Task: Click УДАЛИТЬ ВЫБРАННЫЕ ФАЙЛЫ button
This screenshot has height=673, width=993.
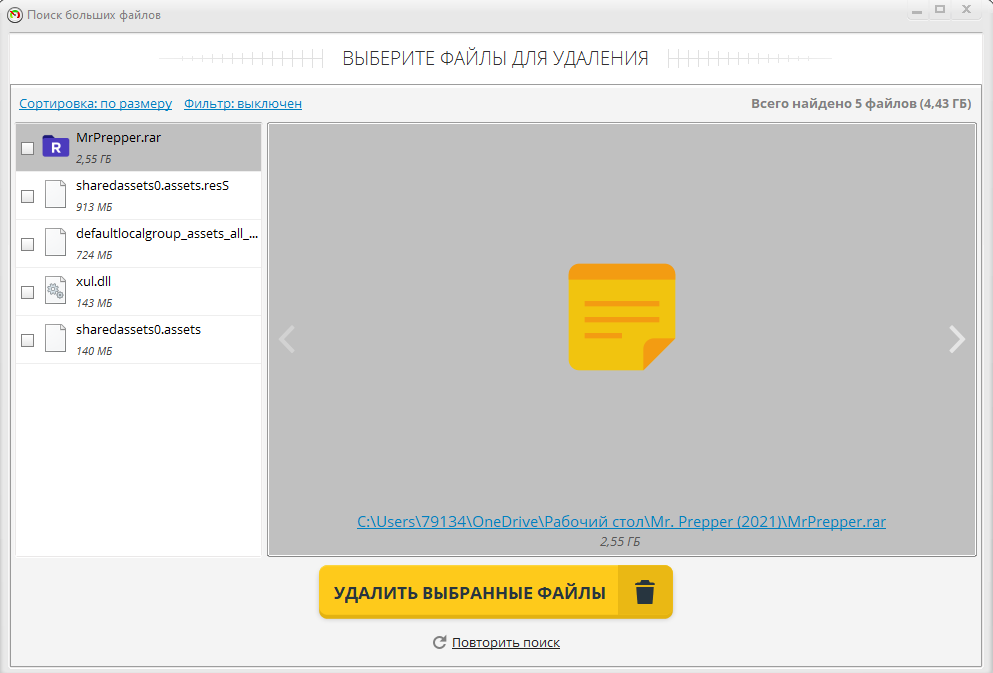Action: point(496,592)
